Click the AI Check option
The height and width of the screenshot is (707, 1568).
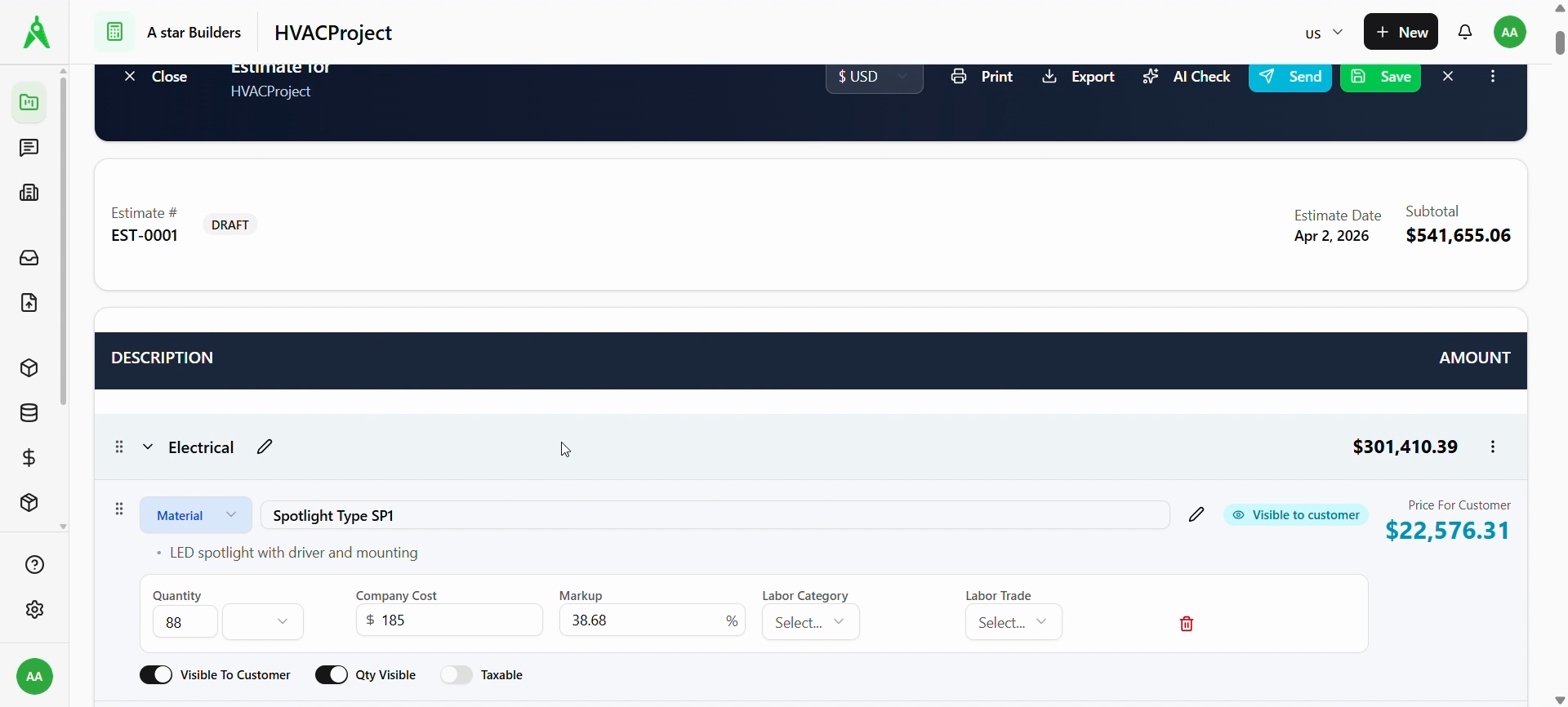pos(1187,77)
